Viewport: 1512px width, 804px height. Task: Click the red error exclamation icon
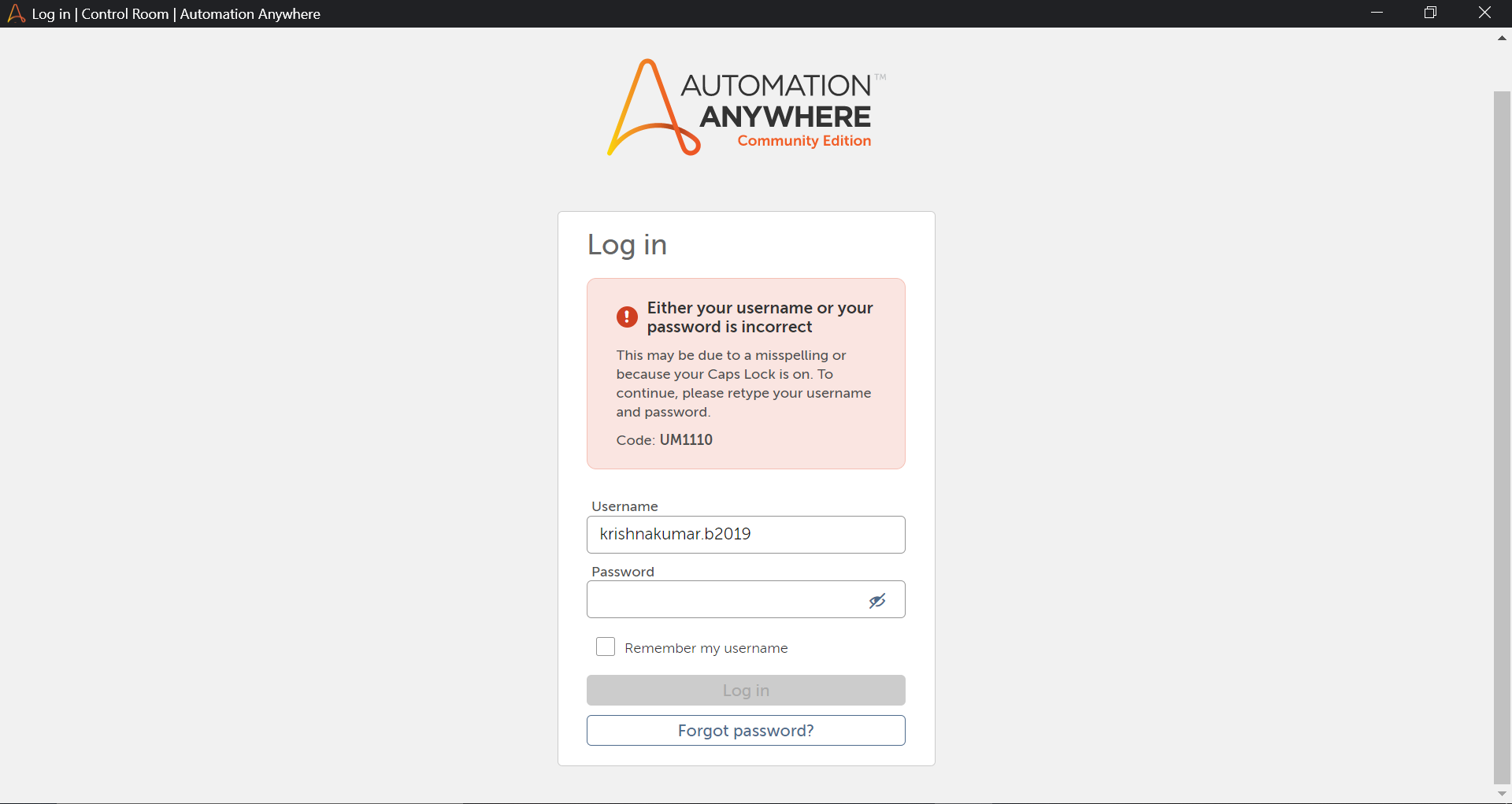[x=627, y=317]
